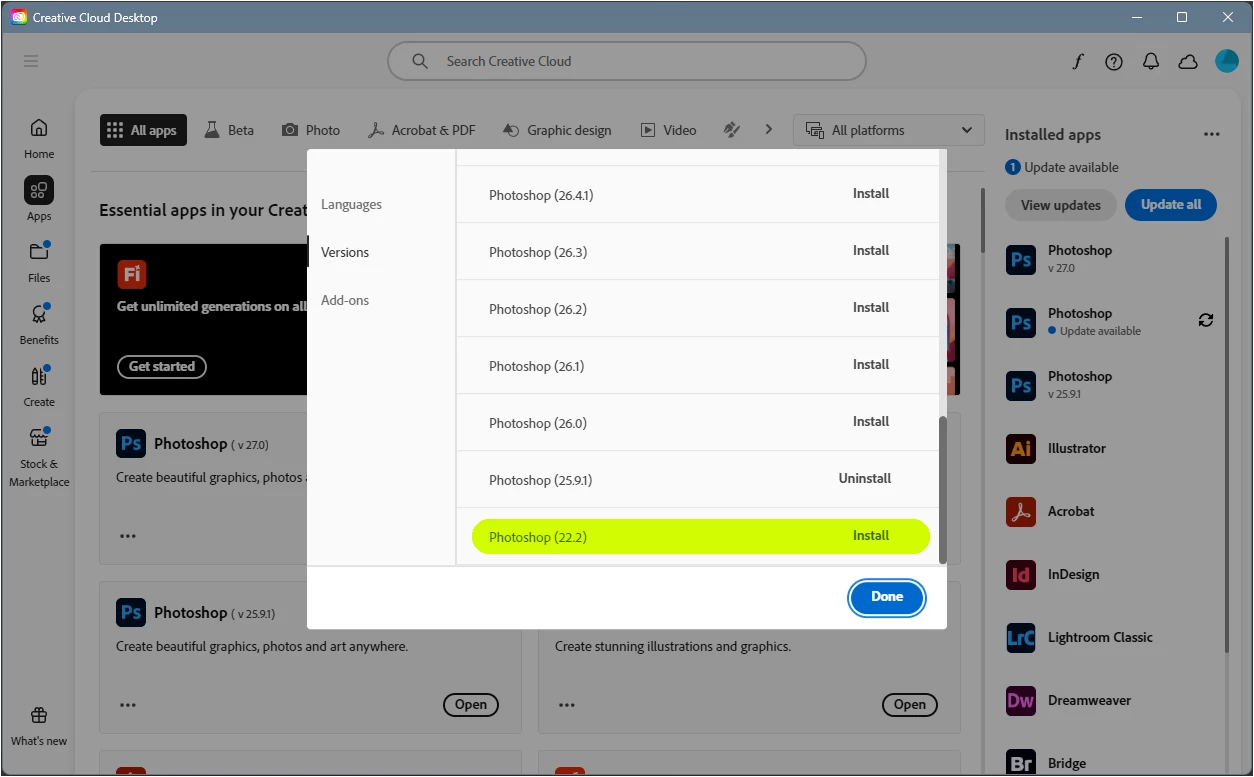Show more category tabs with chevron
The height and width of the screenshot is (777, 1254).
tap(769, 129)
